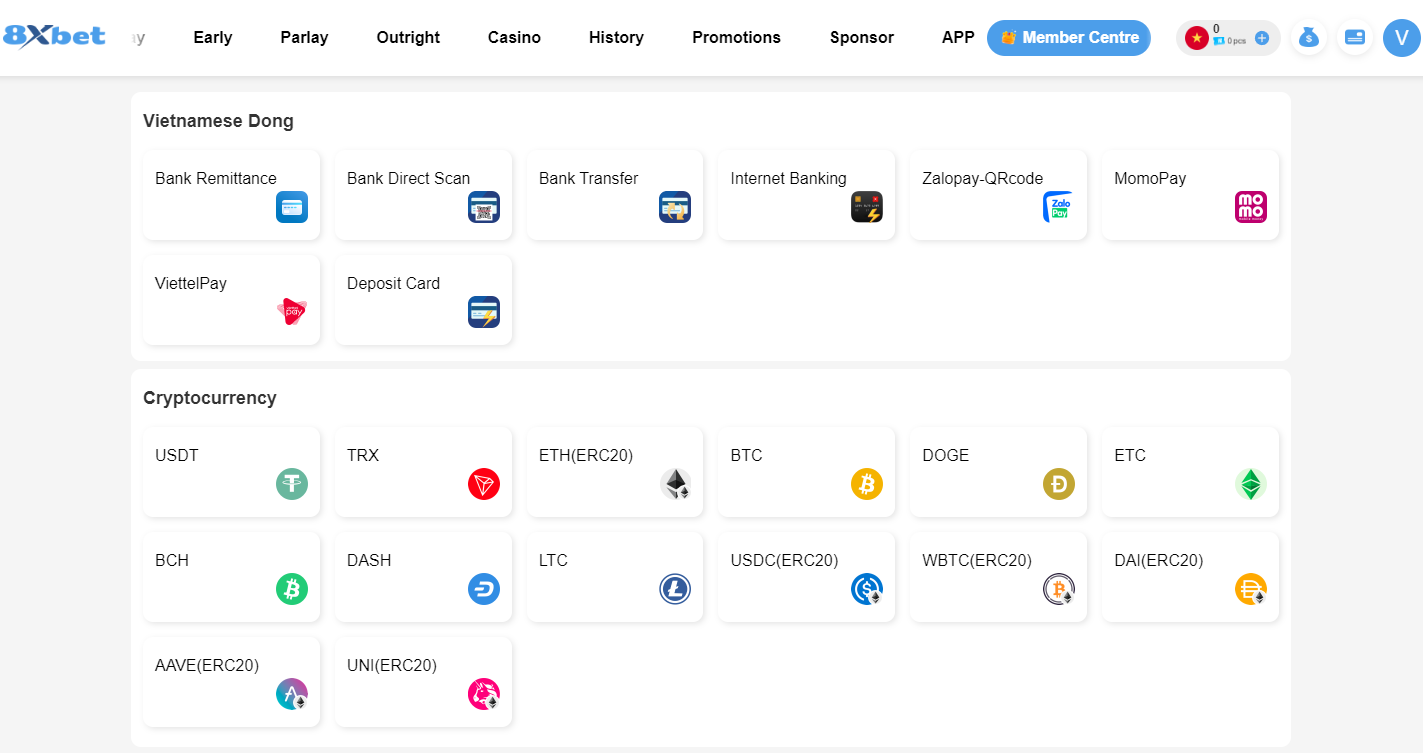The height and width of the screenshot is (753, 1423).
Task: Select the BTC bitcoin icon
Action: click(x=866, y=484)
